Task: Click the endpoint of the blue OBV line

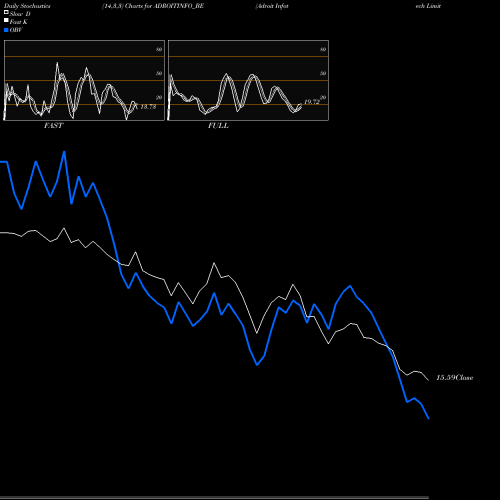Action: pos(429,418)
